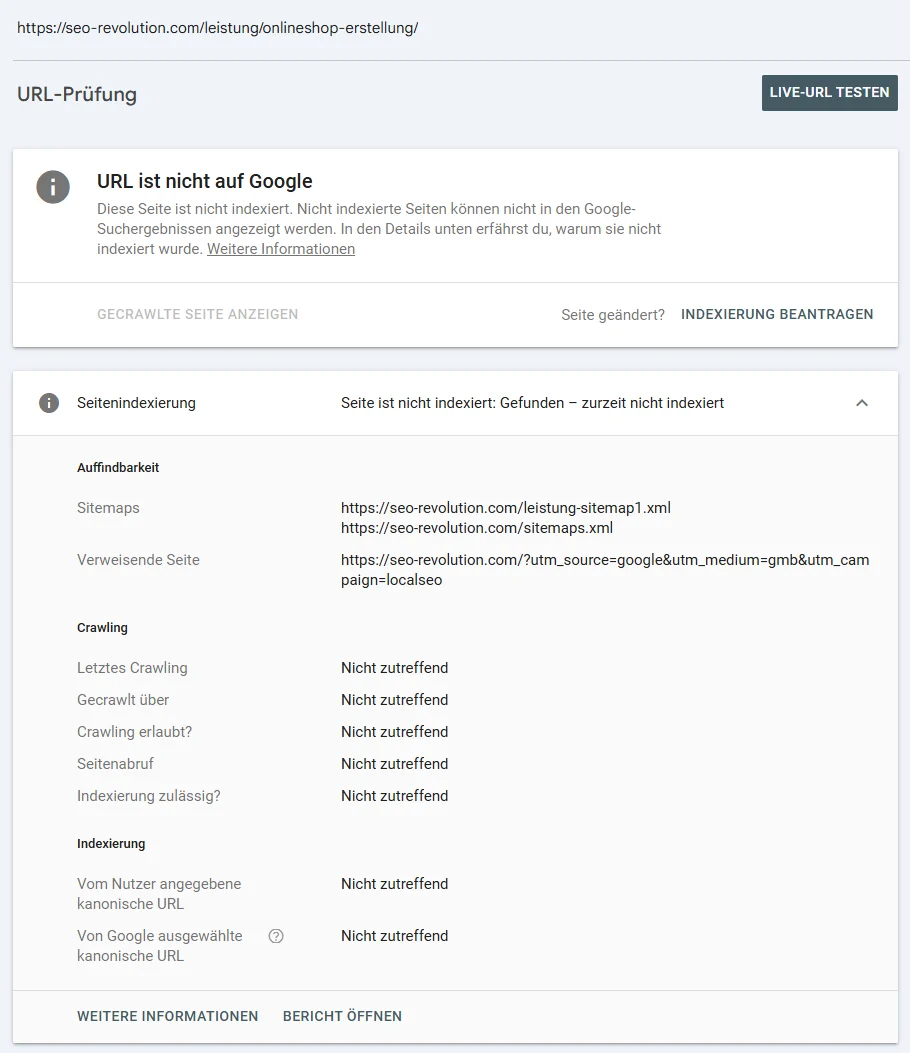The image size is (910, 1053).
Task: Click the 'LIVE-URL TESTEN' button
Action: [829, 92]
